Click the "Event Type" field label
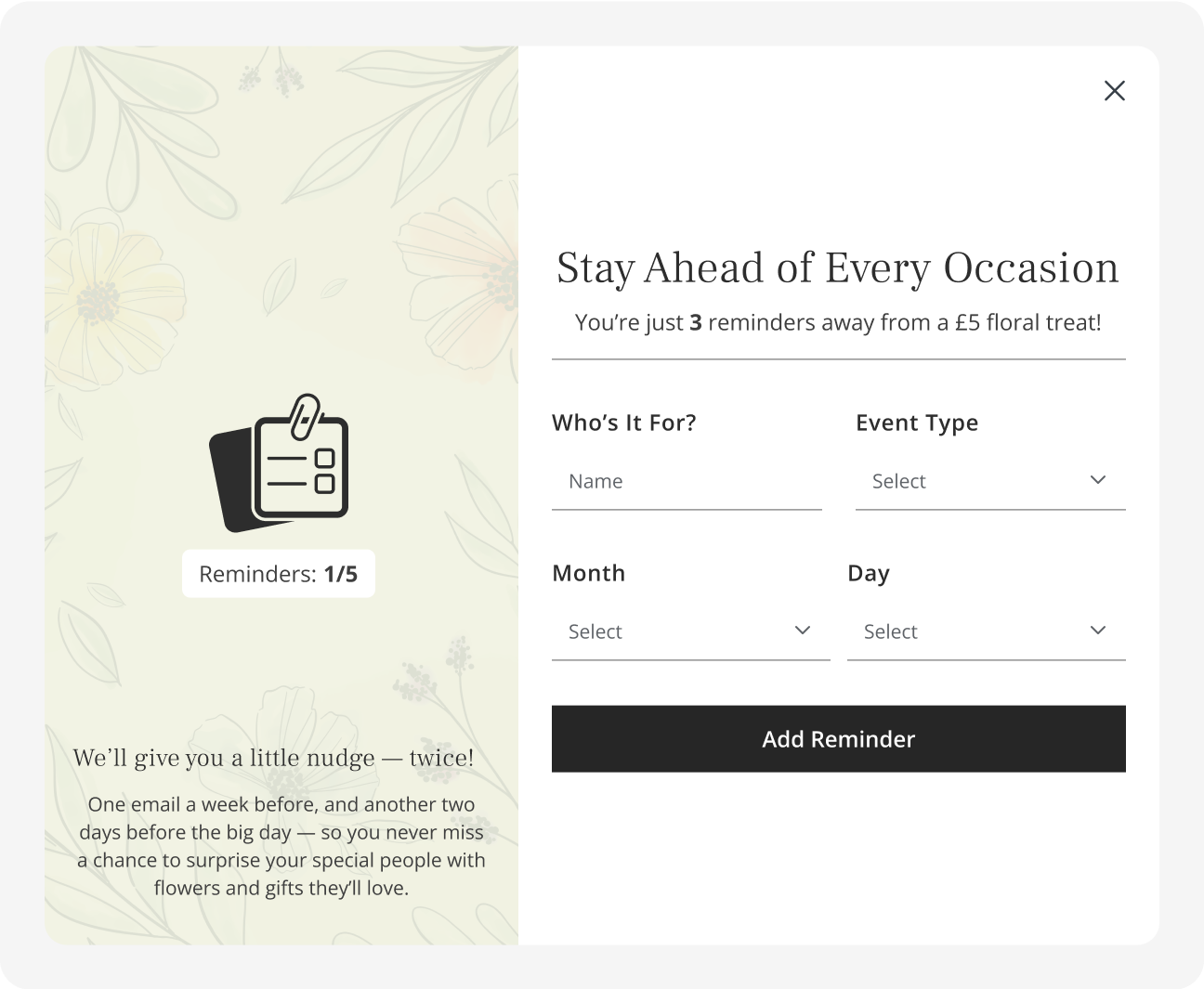Image resolution: width=1204 pixels, height=989 pixels. [917, 423]
